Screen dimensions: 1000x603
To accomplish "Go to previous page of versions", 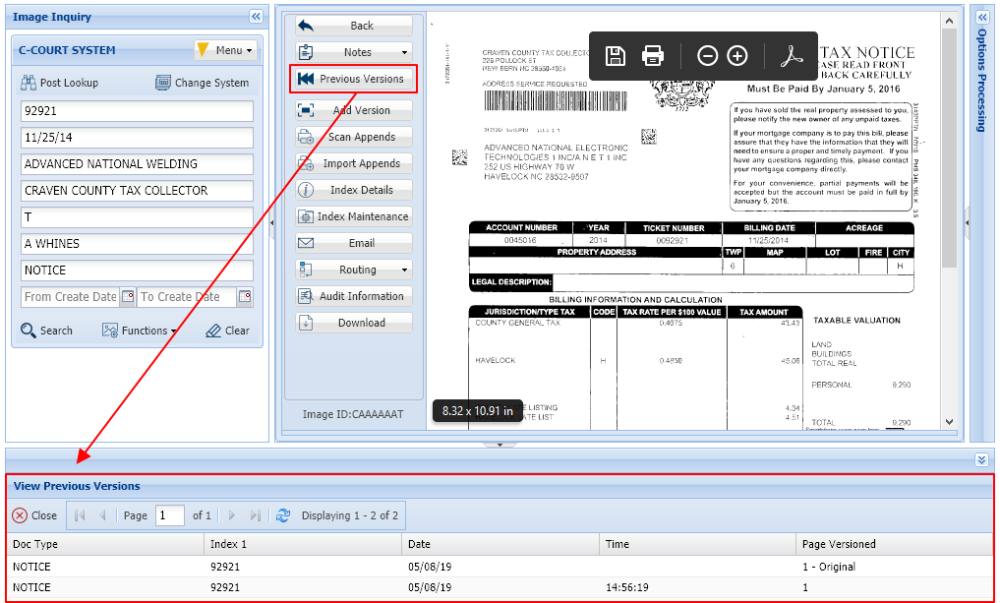I will pyautogui.click(x=103, y=515).
